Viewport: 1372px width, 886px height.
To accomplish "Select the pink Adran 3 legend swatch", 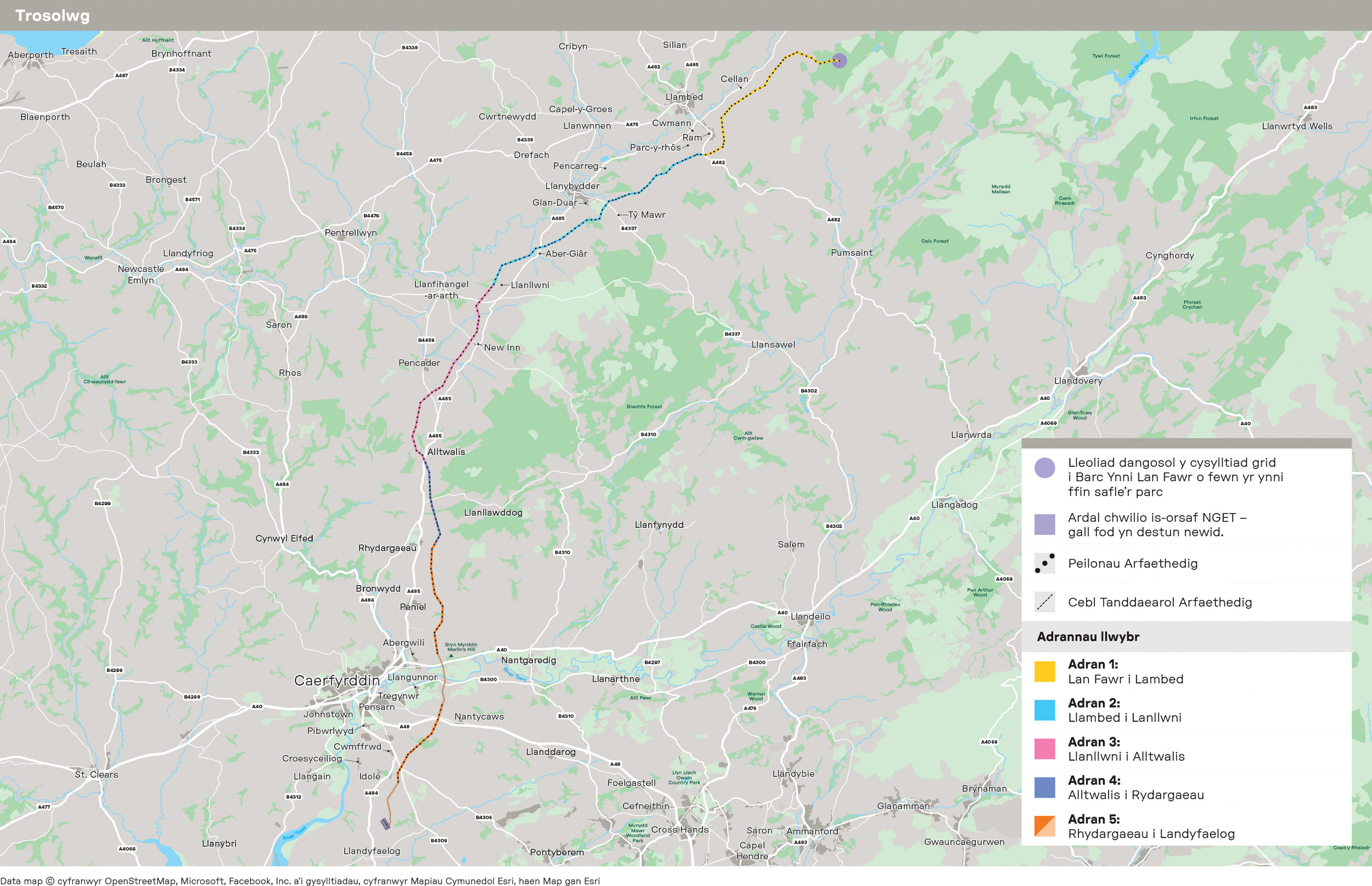I will point(1044,748).
